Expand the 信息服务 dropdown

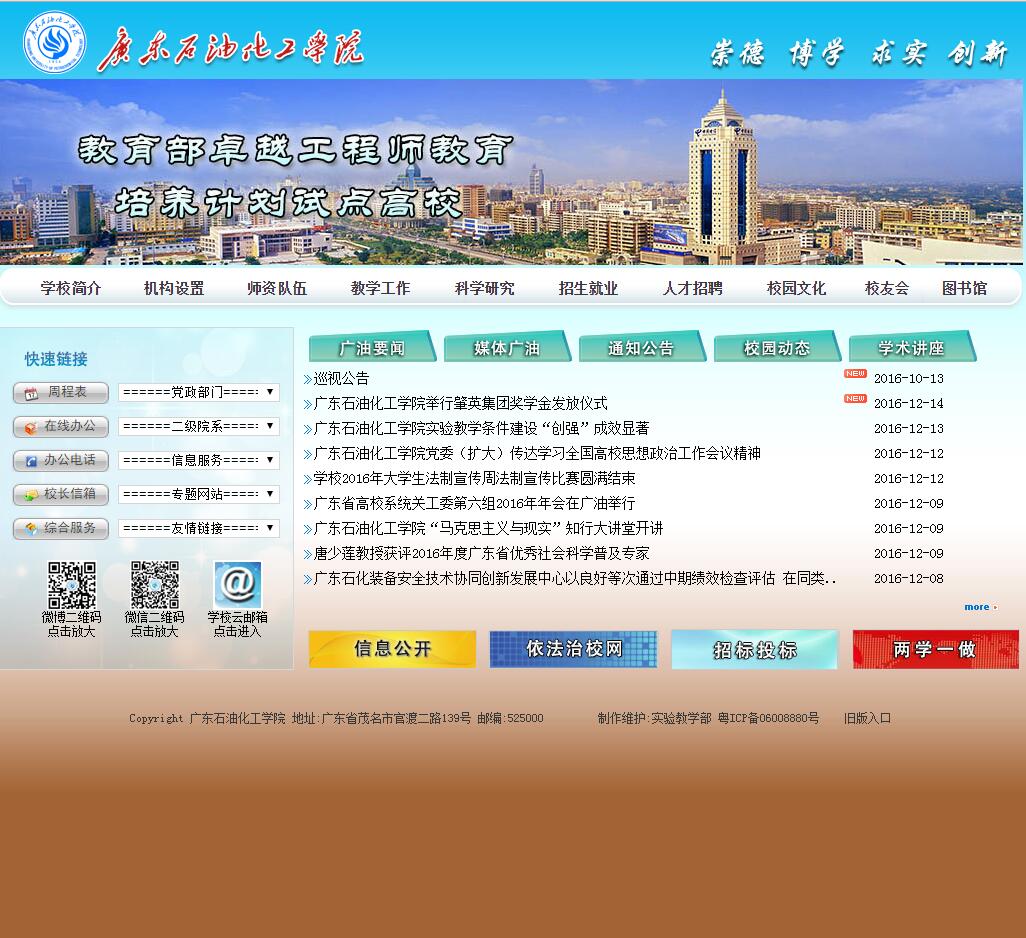click(x=199, y=460)
